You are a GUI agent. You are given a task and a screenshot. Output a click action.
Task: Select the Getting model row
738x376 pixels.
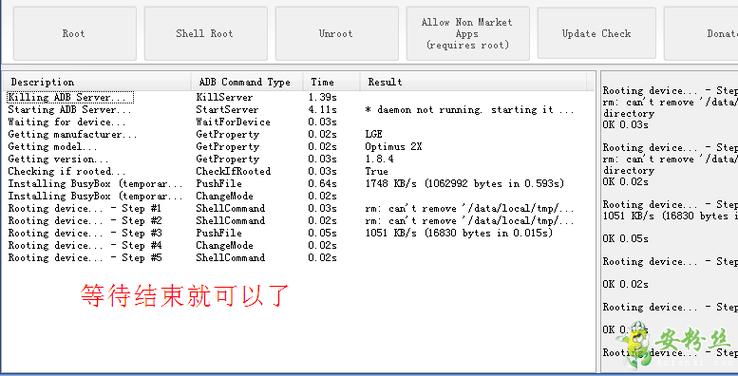tap(299, 146)
